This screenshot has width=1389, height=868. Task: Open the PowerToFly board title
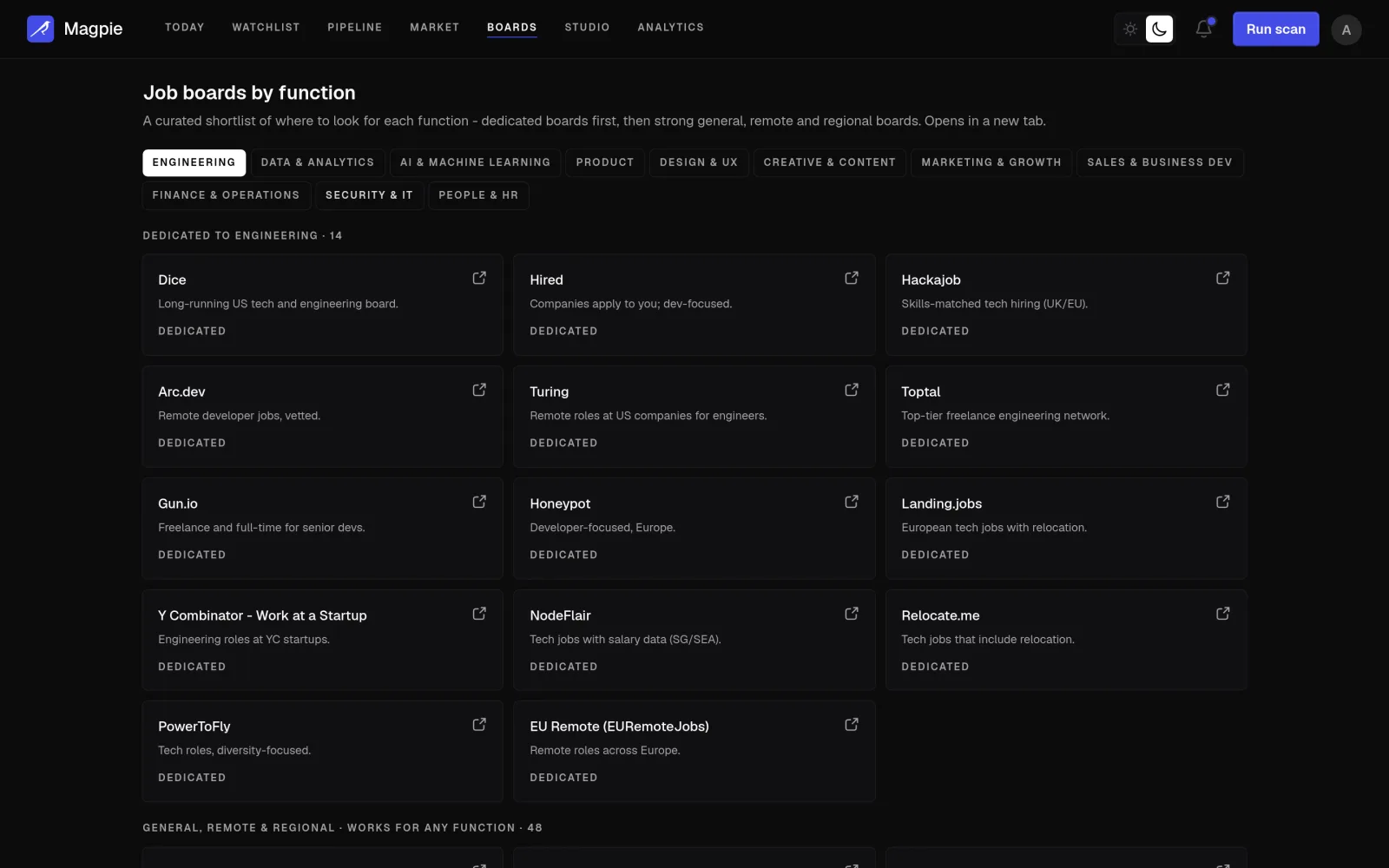[x=194, y=727]
